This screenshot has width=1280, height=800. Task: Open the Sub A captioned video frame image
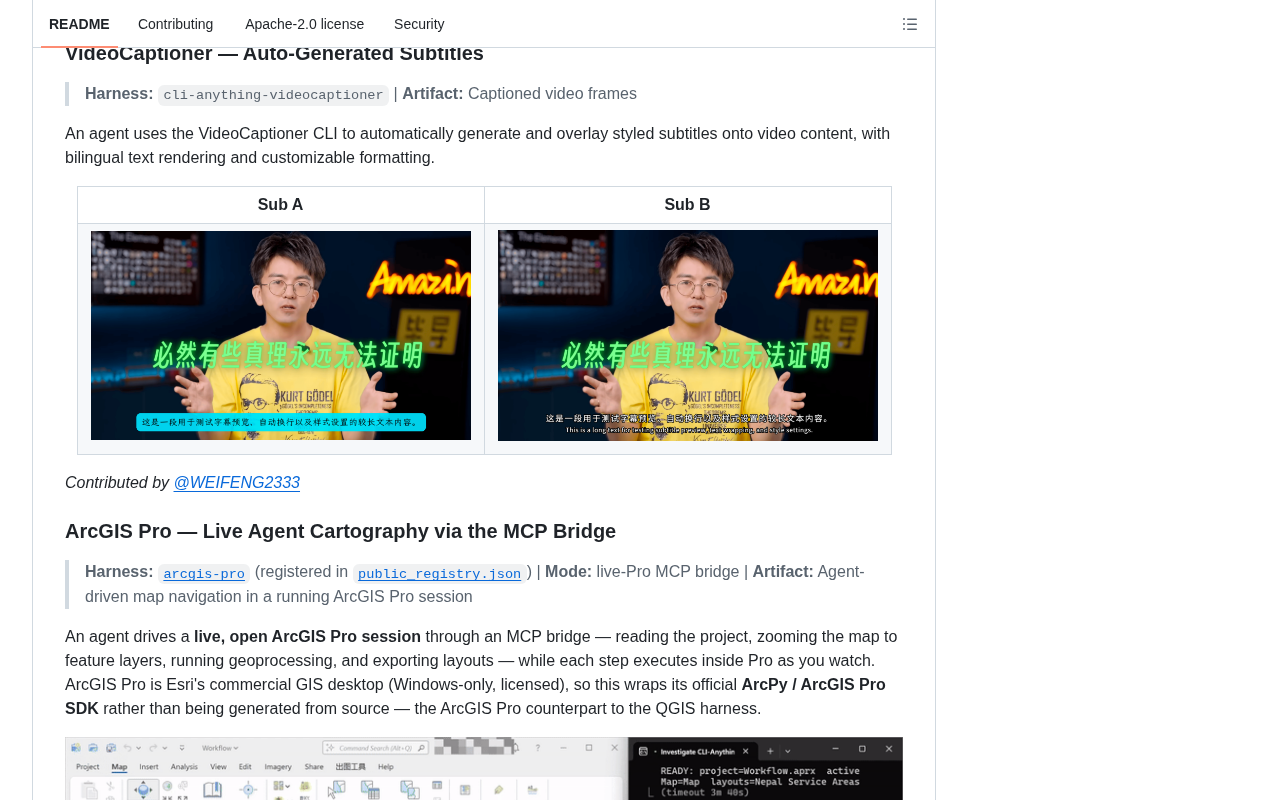coord(281,336)
